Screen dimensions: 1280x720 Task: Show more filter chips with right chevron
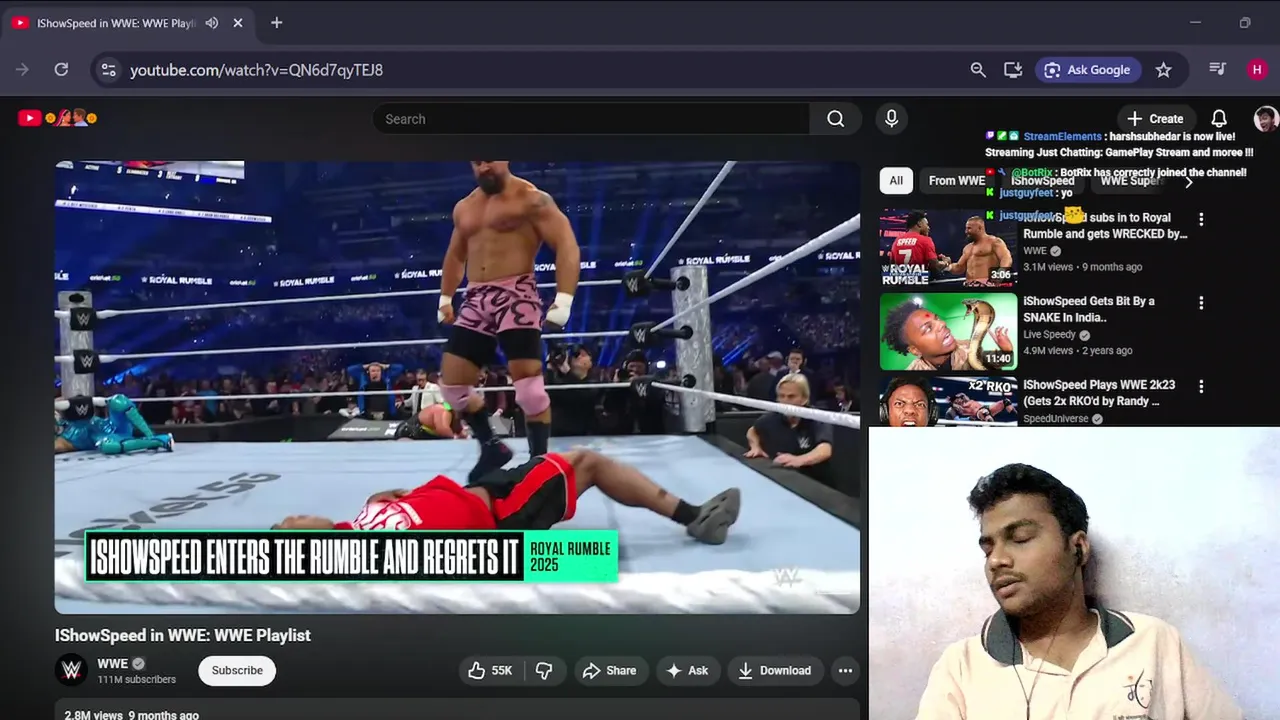1188,181
